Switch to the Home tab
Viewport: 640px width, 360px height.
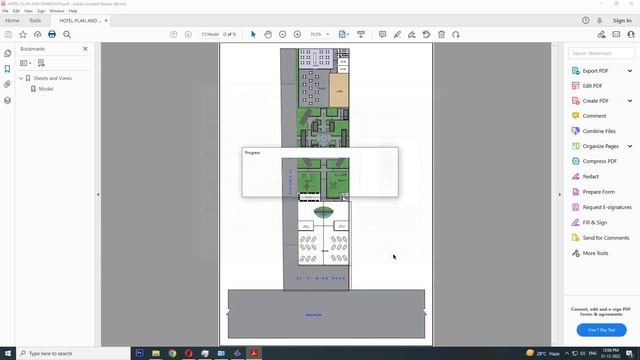pyautogui.click(x=12, y=20)
